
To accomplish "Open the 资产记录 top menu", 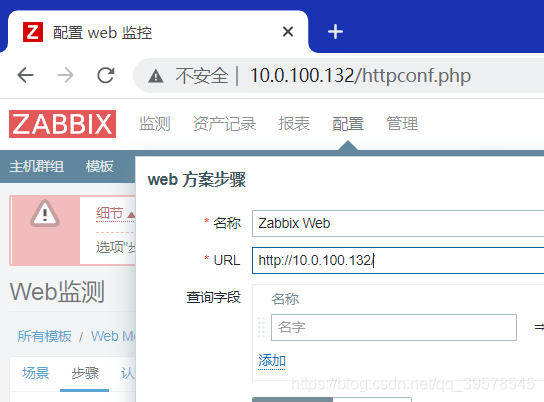I will (224, 124).
